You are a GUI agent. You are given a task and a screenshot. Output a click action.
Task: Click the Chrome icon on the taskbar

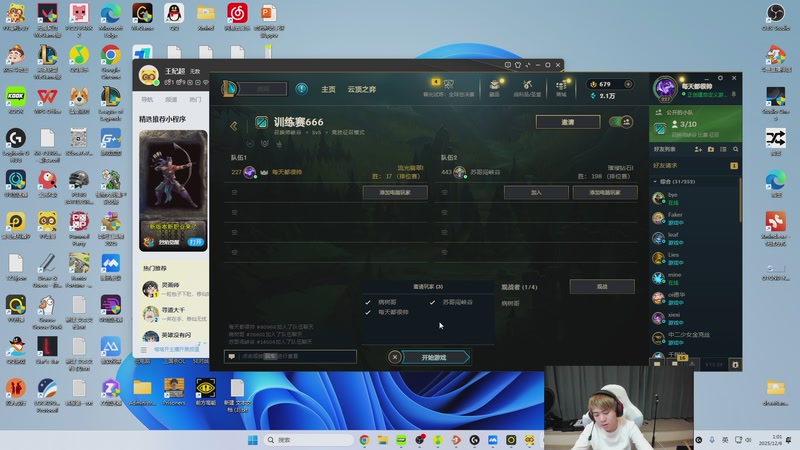click(364, 440)
